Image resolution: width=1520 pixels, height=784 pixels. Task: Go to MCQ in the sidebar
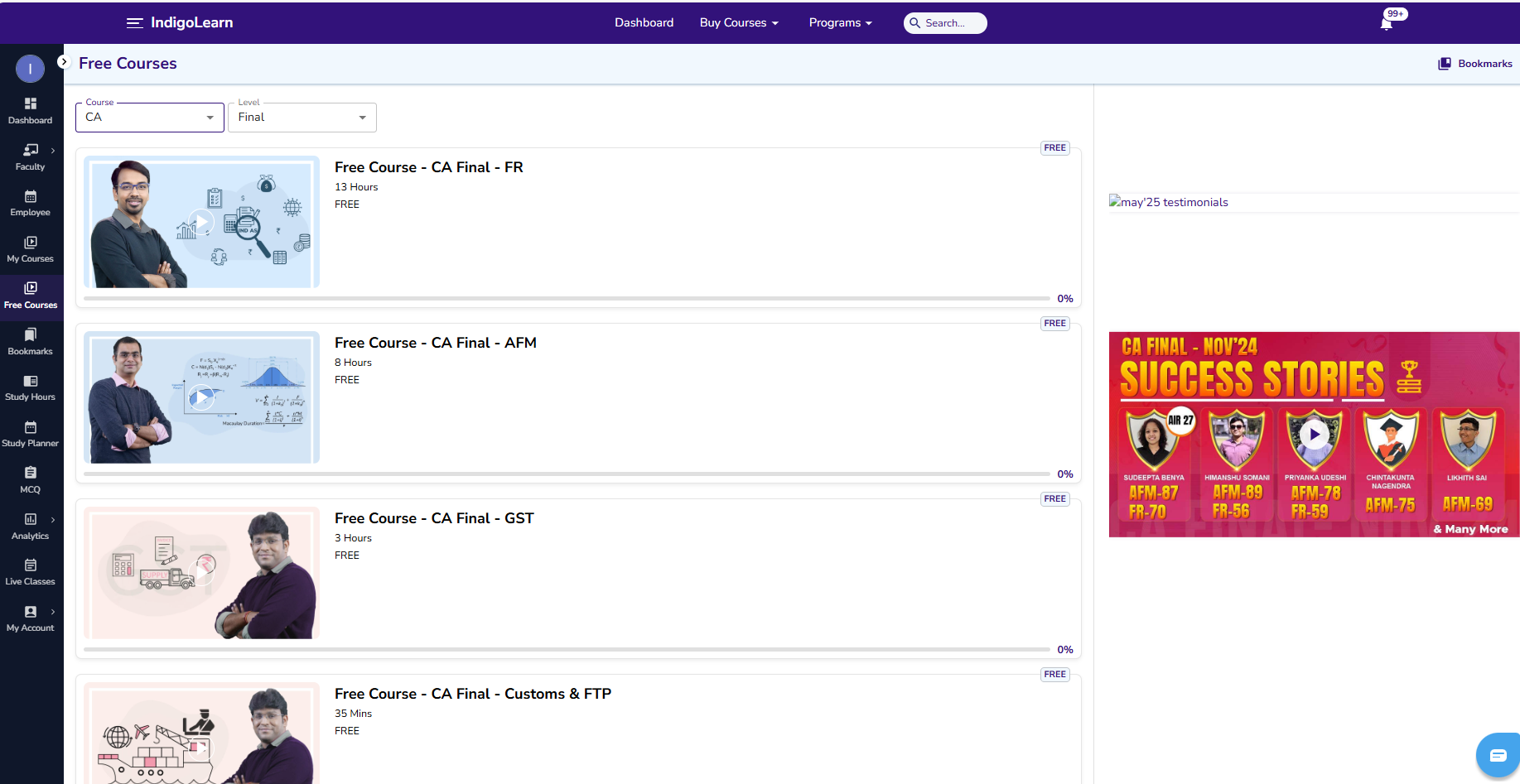(31, 480)
